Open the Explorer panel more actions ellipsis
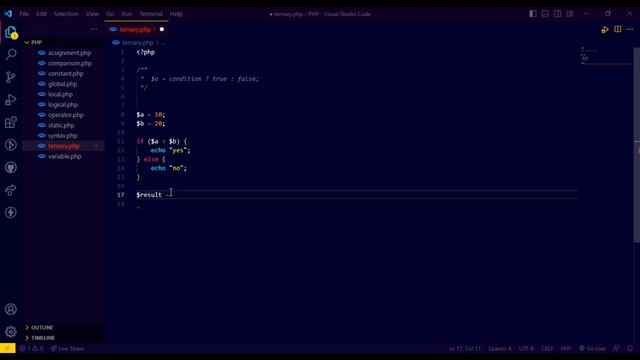The height and width of the screenshot is (360, 640). coord(94,29)
